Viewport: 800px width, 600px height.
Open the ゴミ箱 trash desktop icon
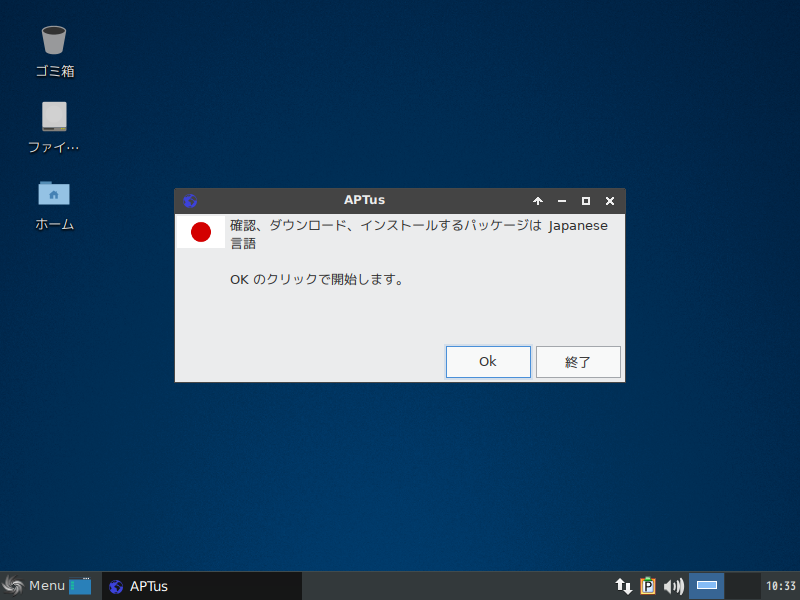(x=54, y=52)
